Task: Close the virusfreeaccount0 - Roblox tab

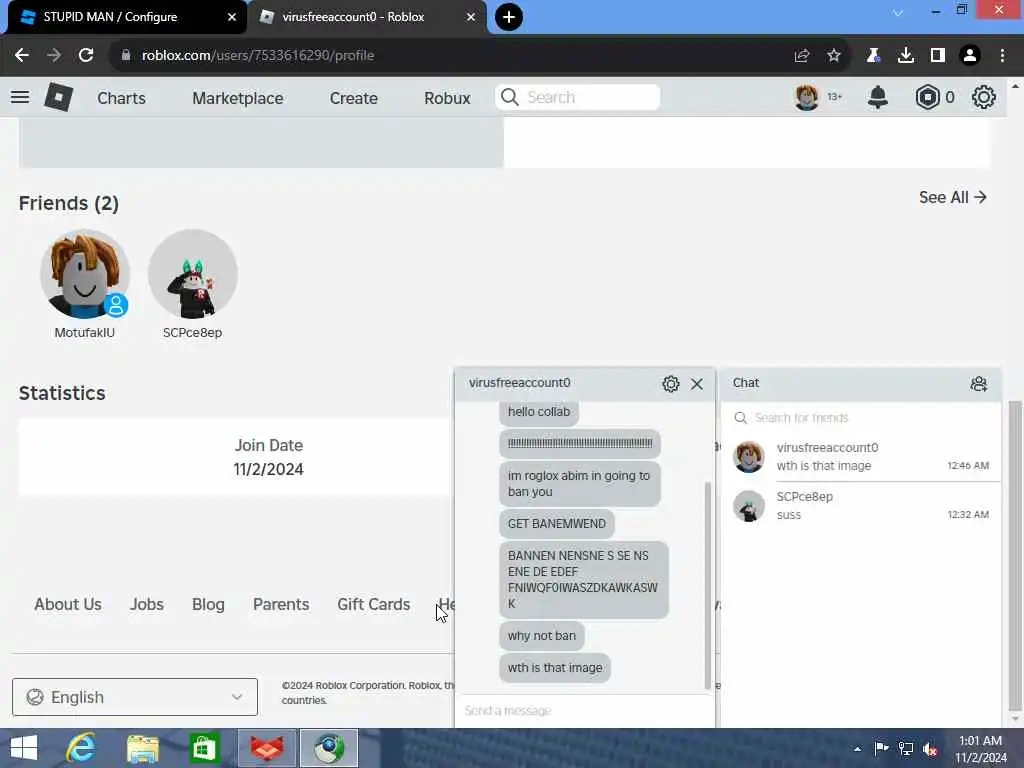Action: point(471,17)
